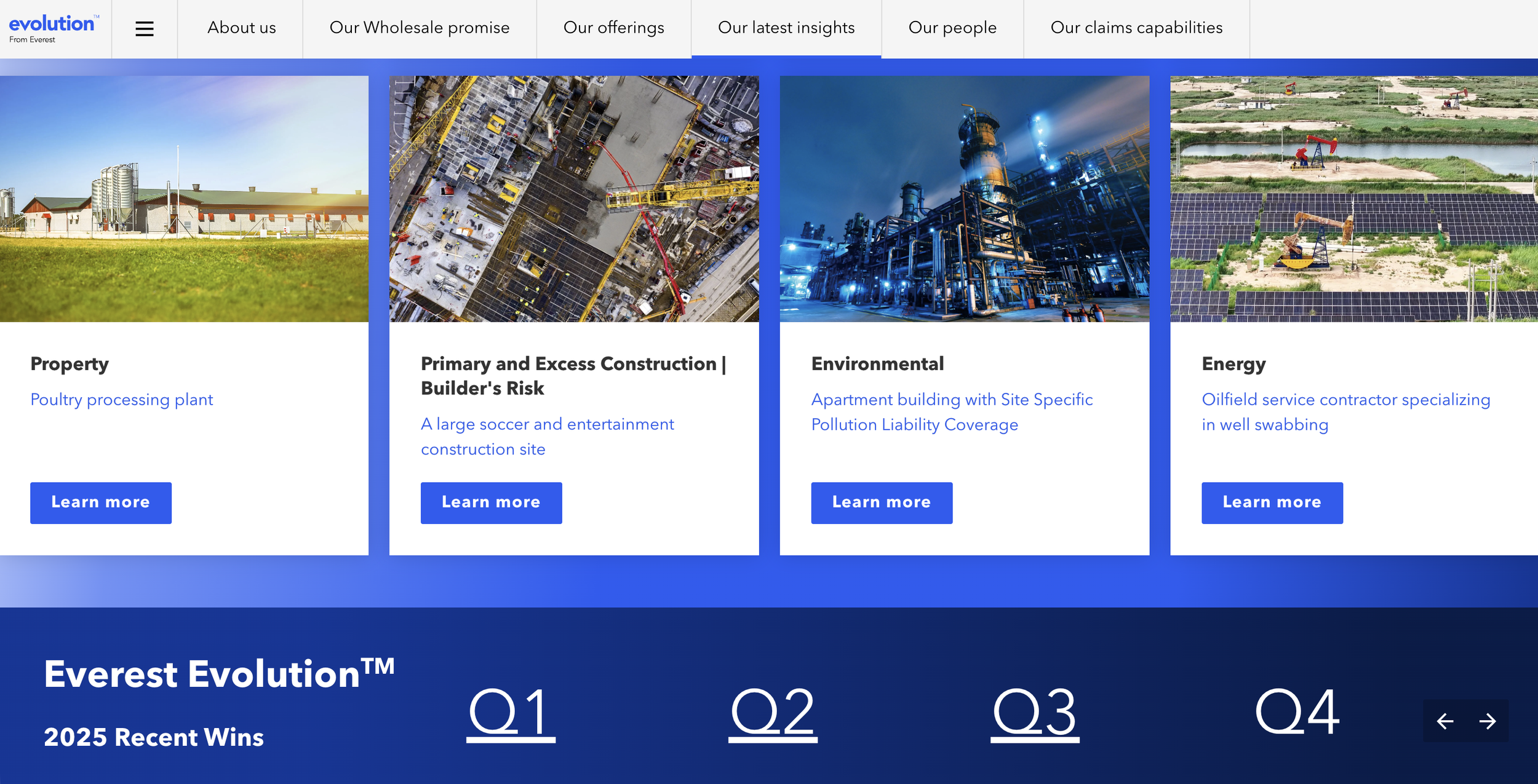Viewport: 1538px width, 784px height.
Task: Click the previous arrow in carousel
Action: [x=1444, y=721]
